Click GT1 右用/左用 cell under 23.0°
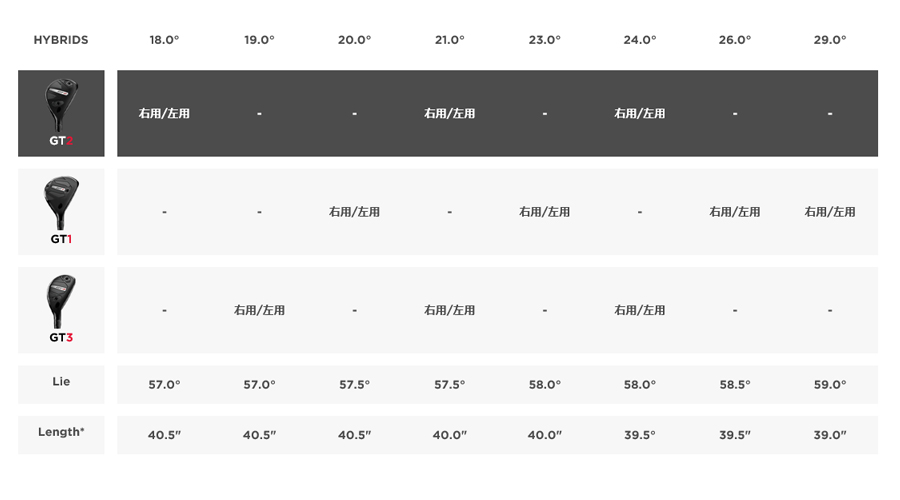 [x=545, y=212]
